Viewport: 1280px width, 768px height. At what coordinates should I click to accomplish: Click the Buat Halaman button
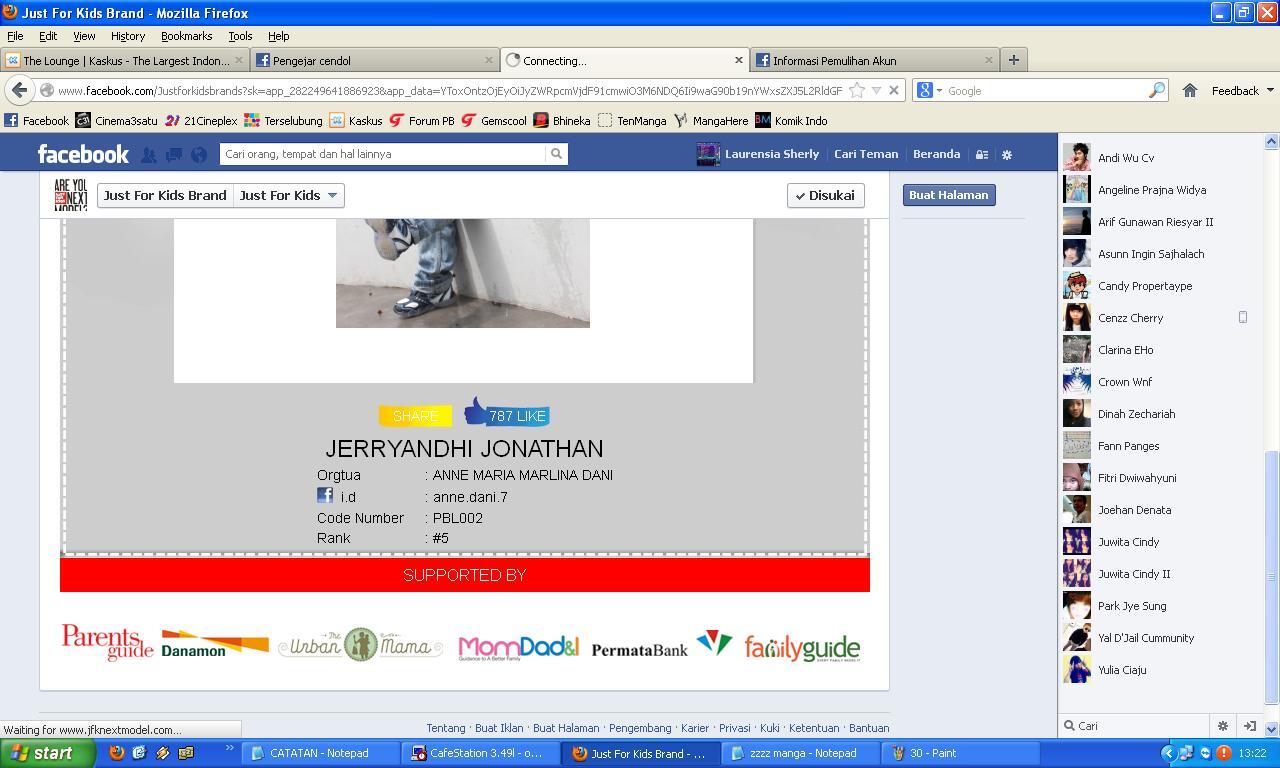948,195
